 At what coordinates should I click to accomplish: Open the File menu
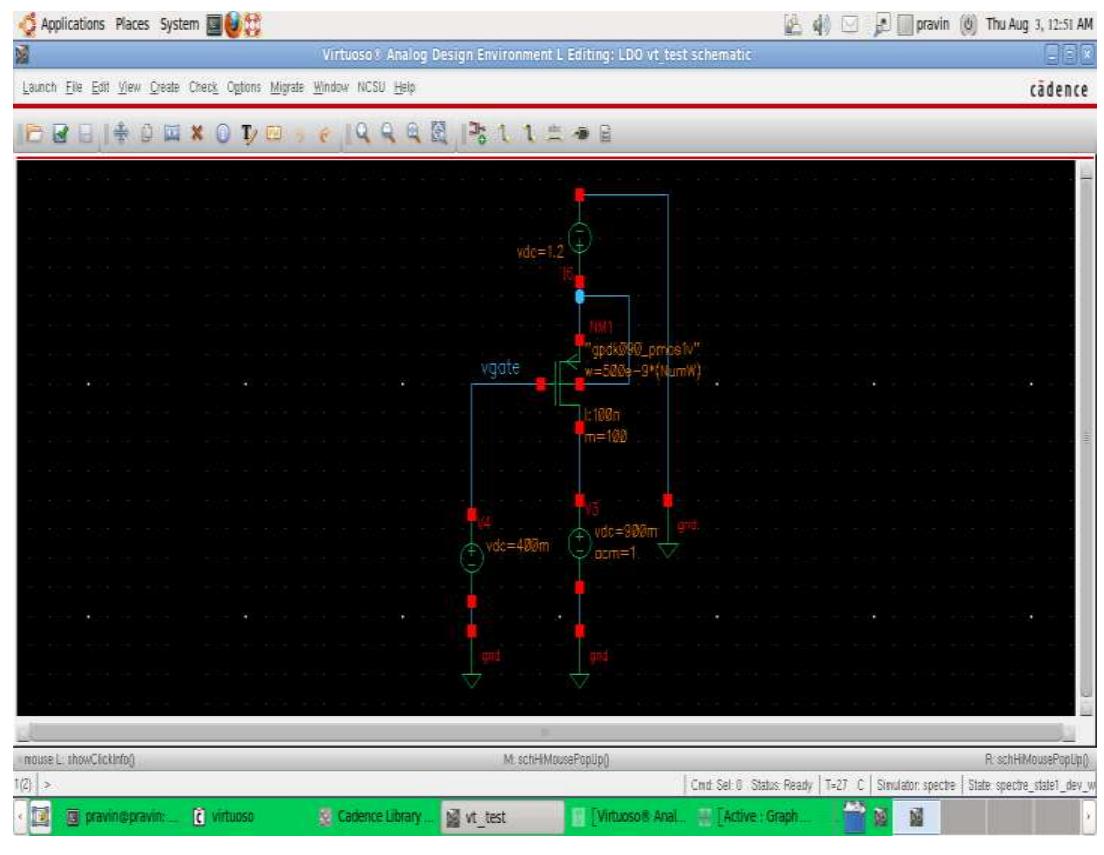pyautogui.click(x=74, y=87)
